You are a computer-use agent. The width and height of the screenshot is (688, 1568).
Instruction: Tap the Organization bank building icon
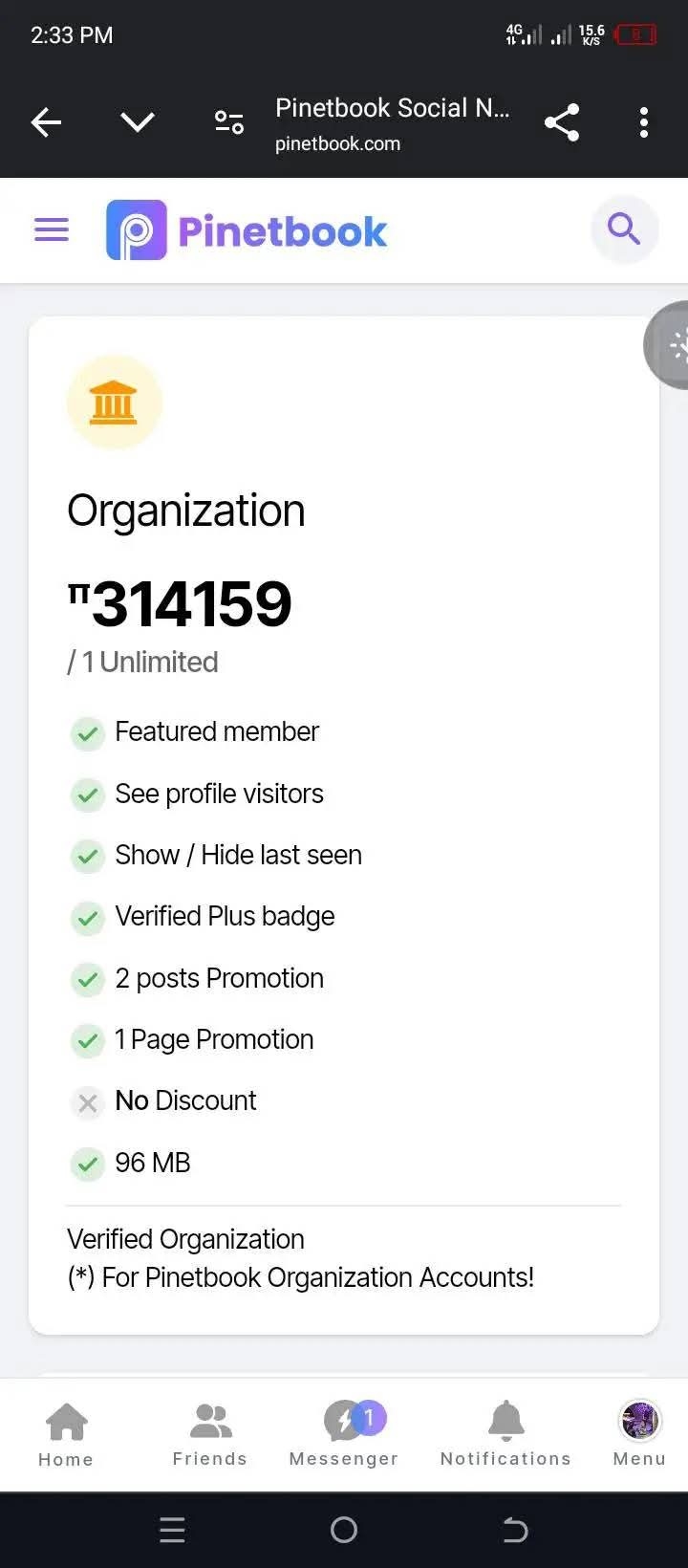point(114,403)
